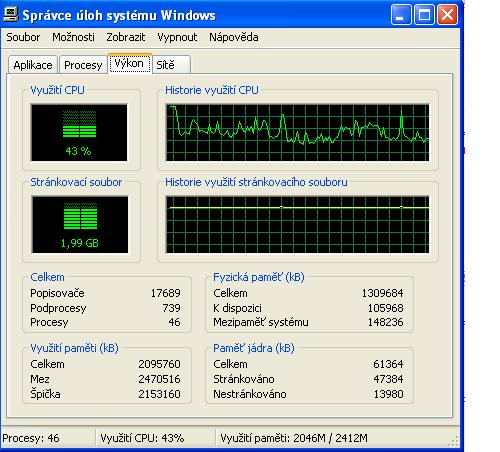Click the Nestránkováno label
500x452 pixels.
tap(250, 394)
